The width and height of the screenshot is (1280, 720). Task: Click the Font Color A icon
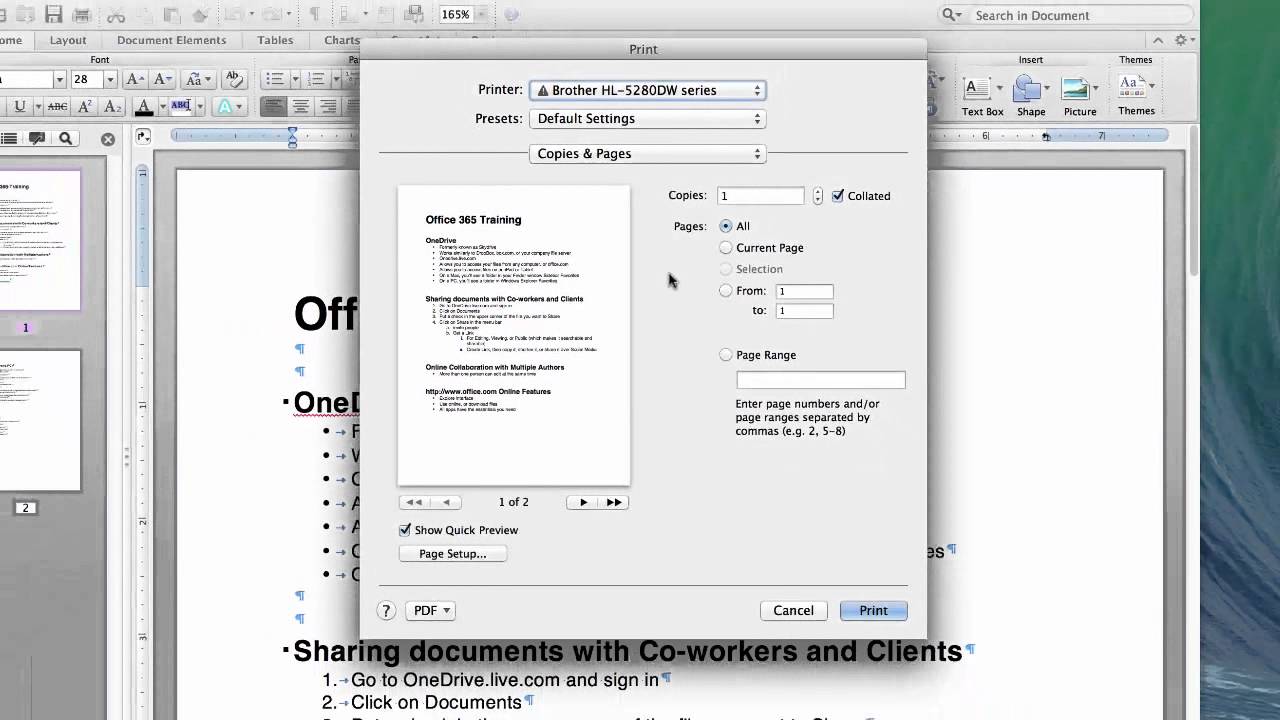tap(144, 106)
